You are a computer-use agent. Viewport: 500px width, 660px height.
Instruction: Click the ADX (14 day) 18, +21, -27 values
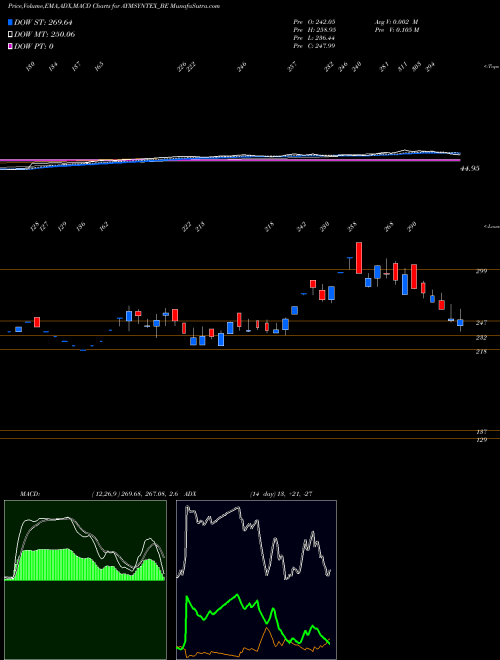[281, 494]
